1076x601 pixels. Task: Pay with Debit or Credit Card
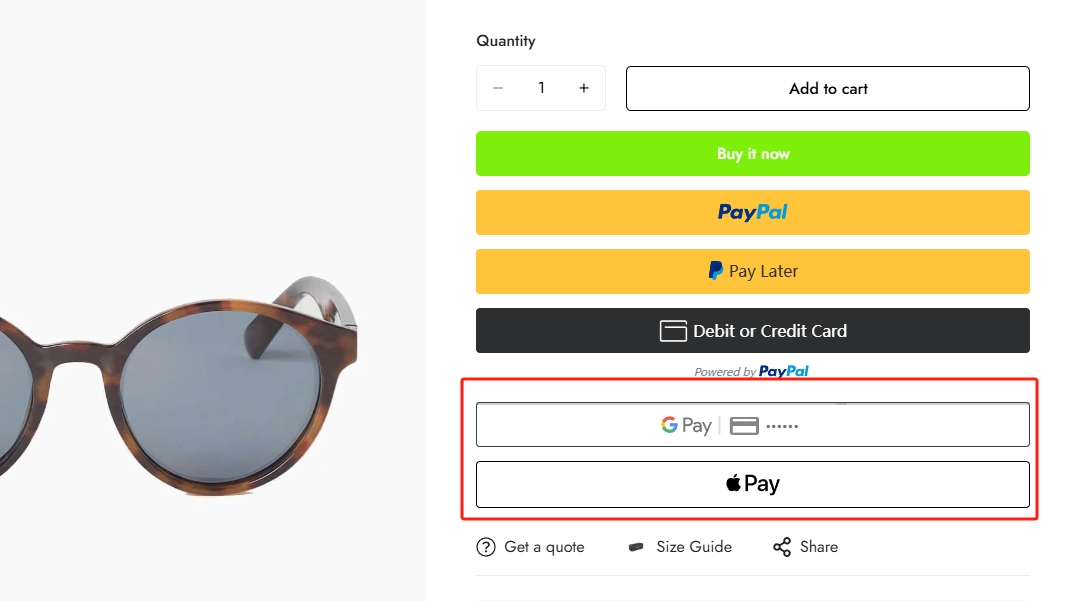[x=753, y=331]
